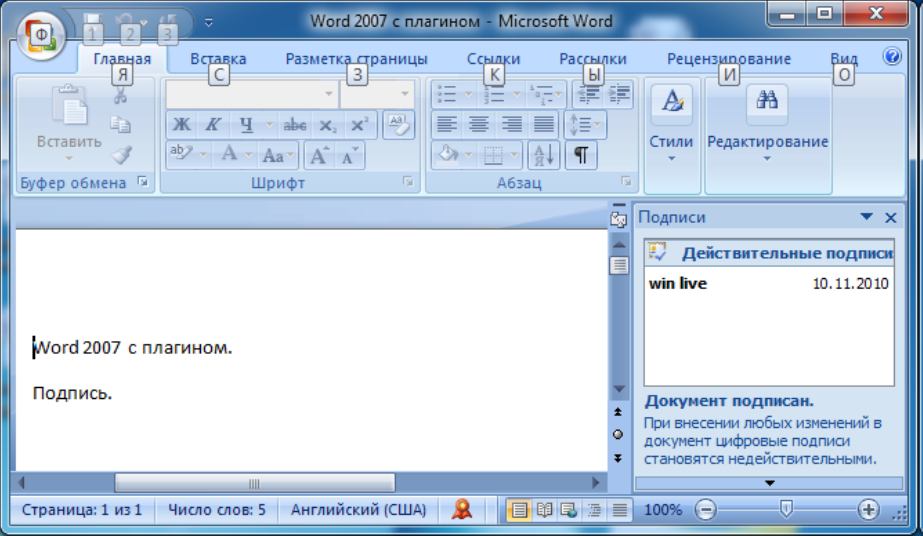Image resolution: width=923 pixels, height=536 pixels.
Task: Switch to Full Screen Reading view
Action: (x=544, y=510)
